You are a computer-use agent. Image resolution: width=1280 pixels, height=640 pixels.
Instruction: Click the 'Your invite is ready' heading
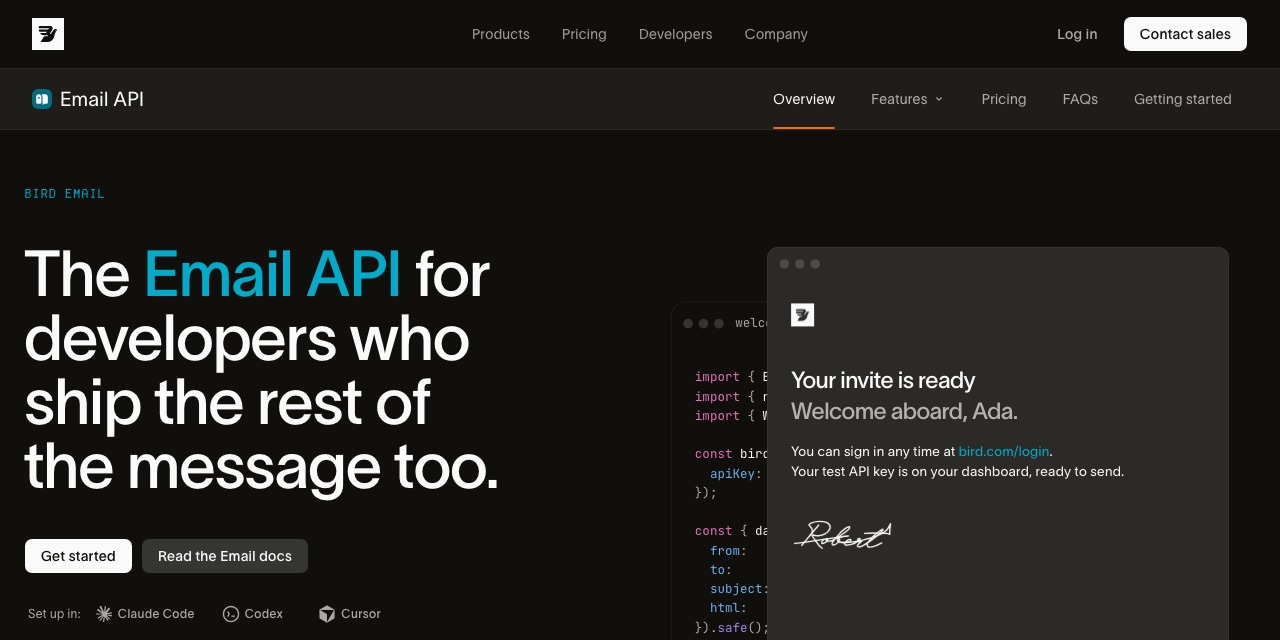[883, 380]
